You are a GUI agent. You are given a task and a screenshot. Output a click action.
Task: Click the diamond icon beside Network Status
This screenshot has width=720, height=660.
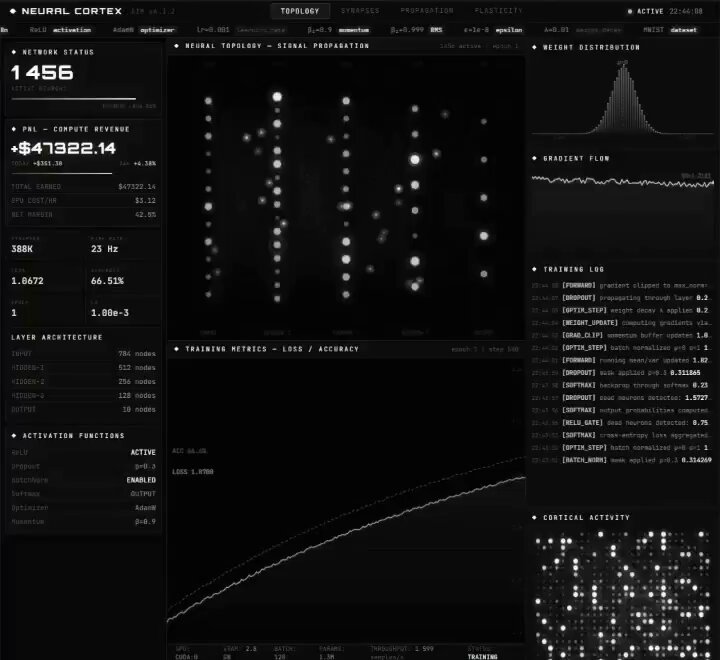[12, 52]
